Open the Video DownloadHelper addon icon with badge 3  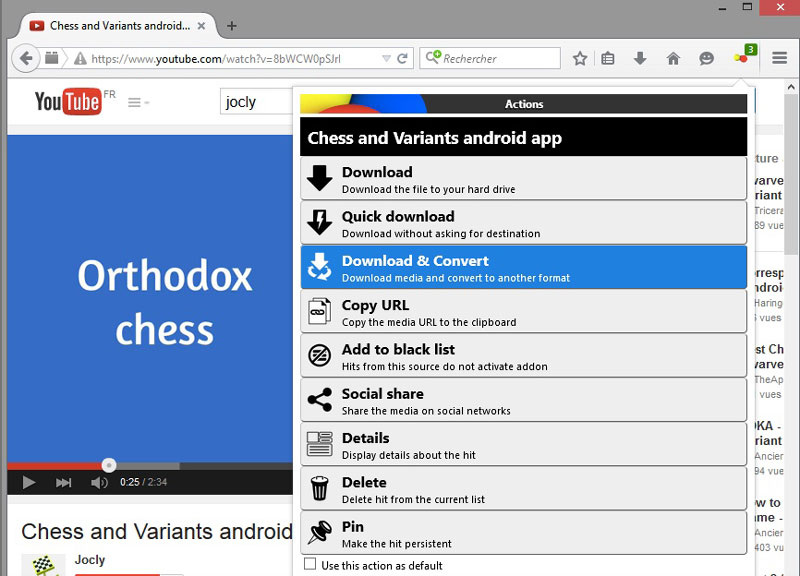pyautogui.click(x=741, y=57)
